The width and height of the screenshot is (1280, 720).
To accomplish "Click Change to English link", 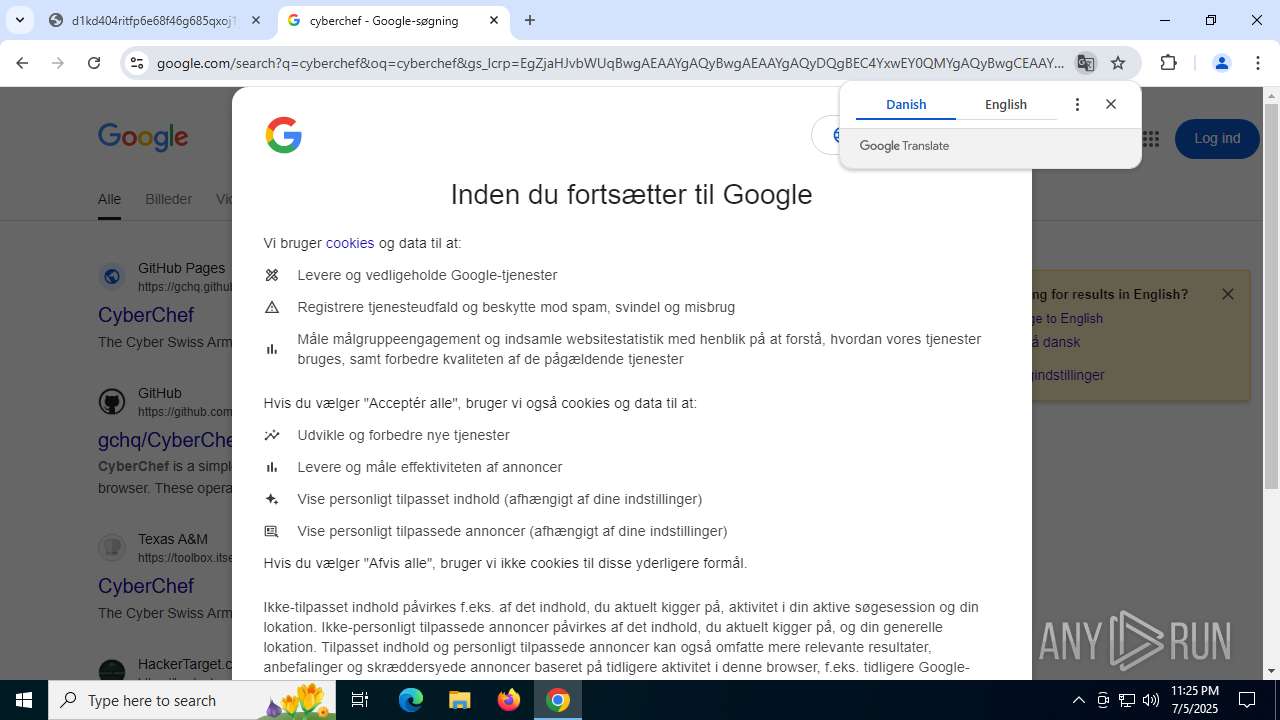I will click(1065, 318).
